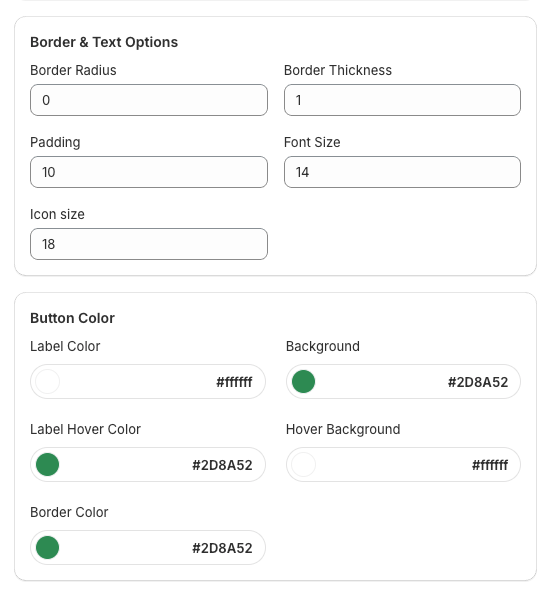Click the Border Color green swatch
Screen dimensions: 549x594
coord(47,547)
